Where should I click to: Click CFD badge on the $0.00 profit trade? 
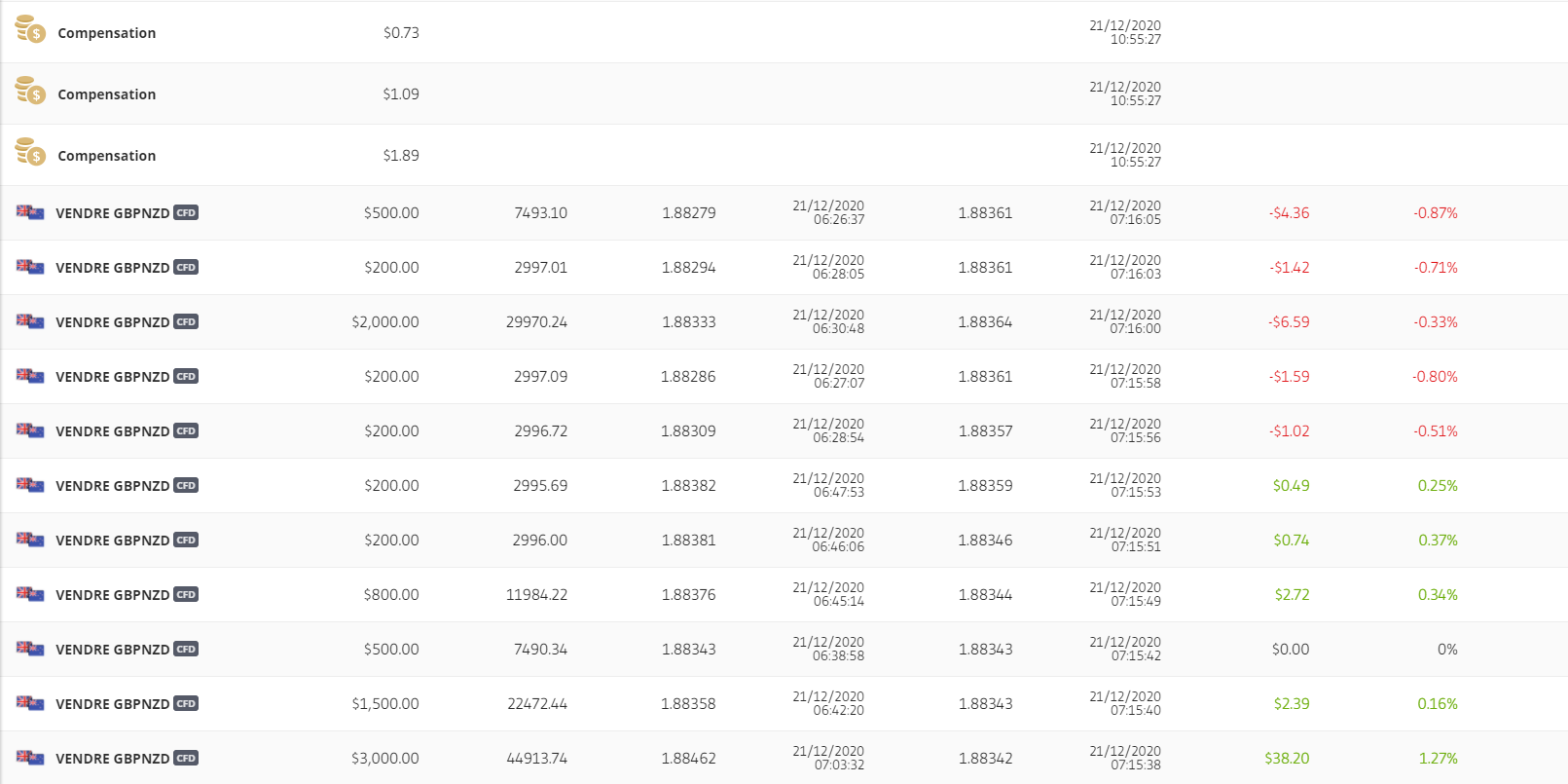click(x=186, y=649)
